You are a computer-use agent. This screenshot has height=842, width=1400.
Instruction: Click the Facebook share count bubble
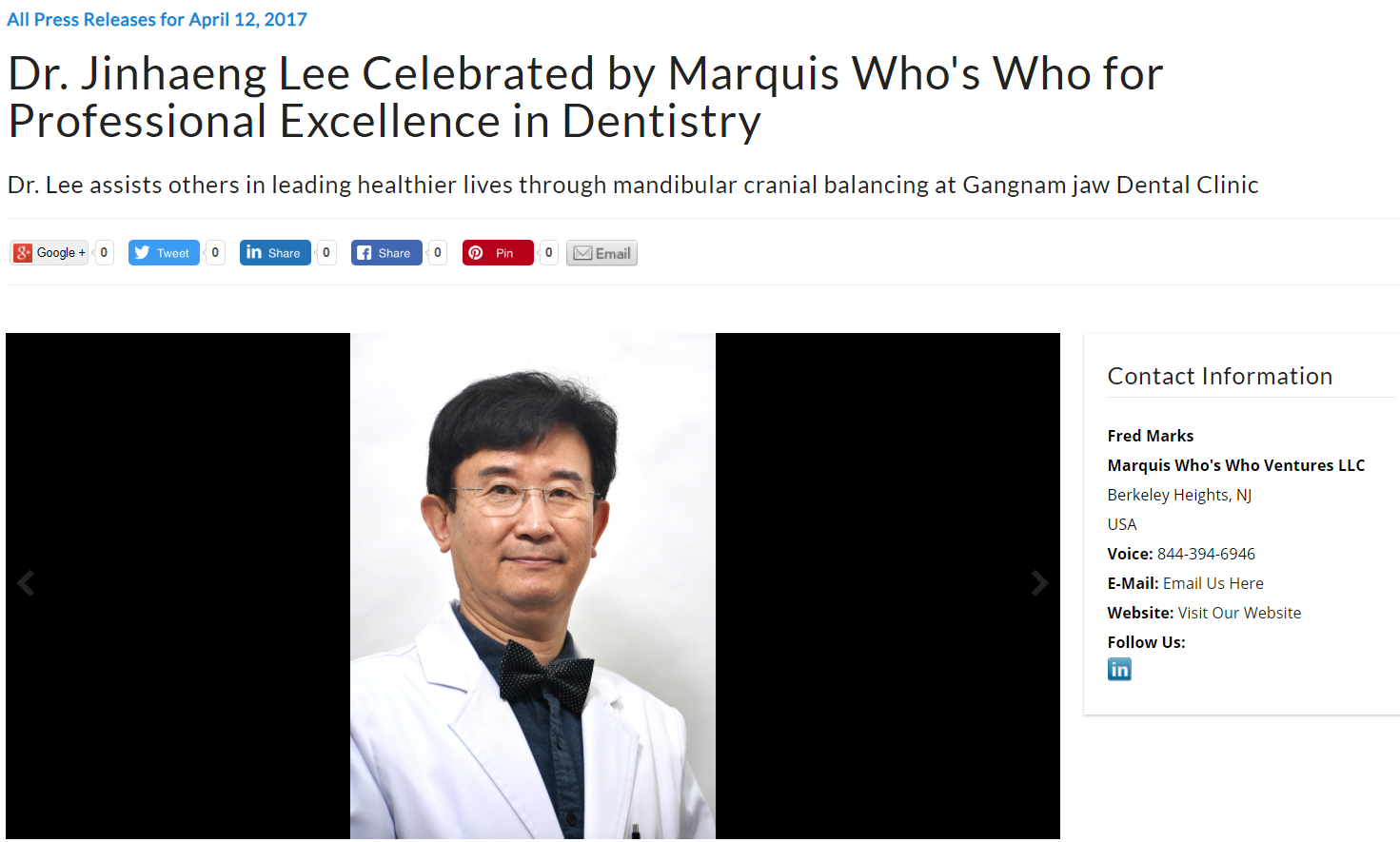click(x=438, y=253)
